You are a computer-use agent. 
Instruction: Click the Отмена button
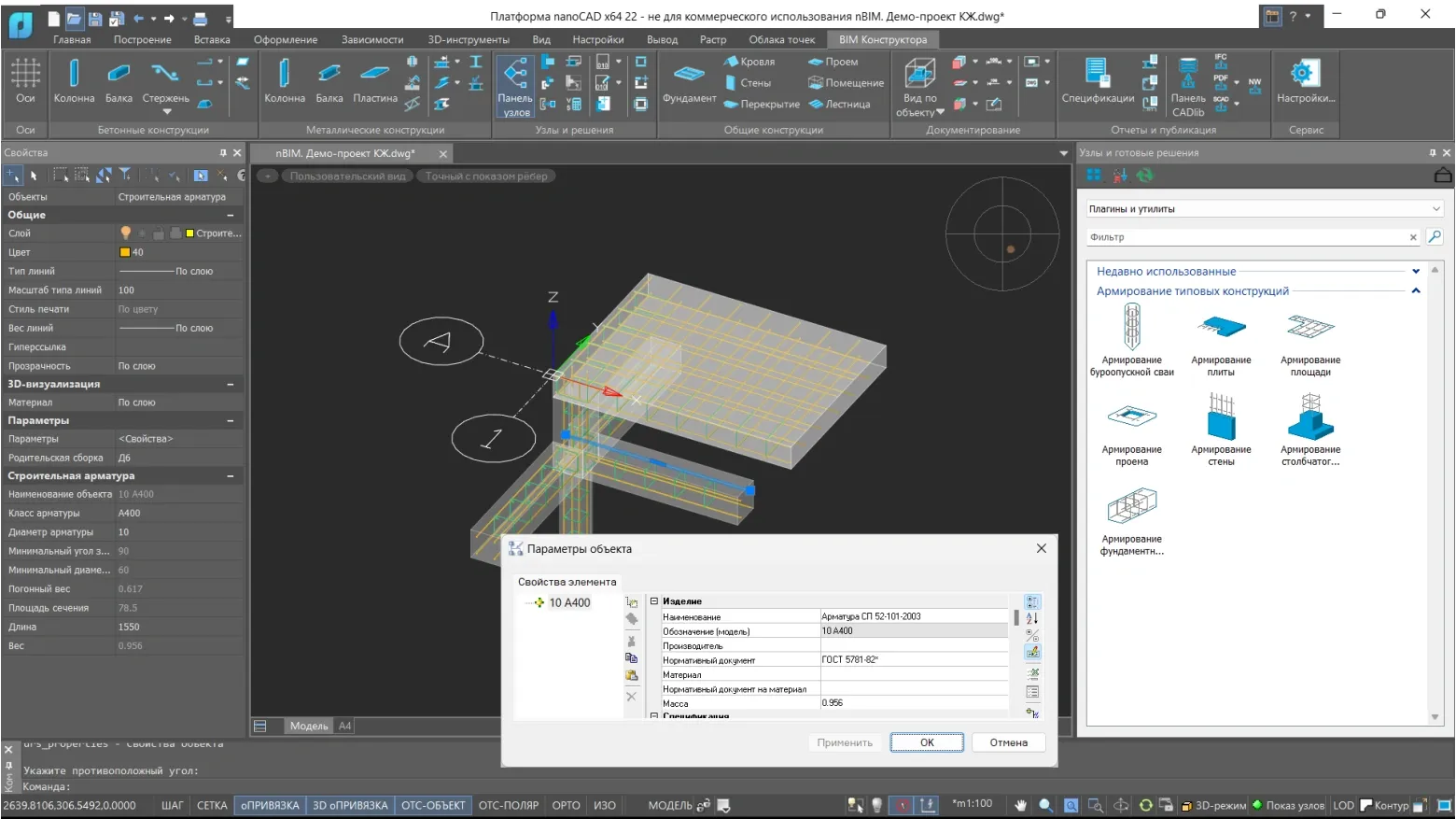(1008, 742)
